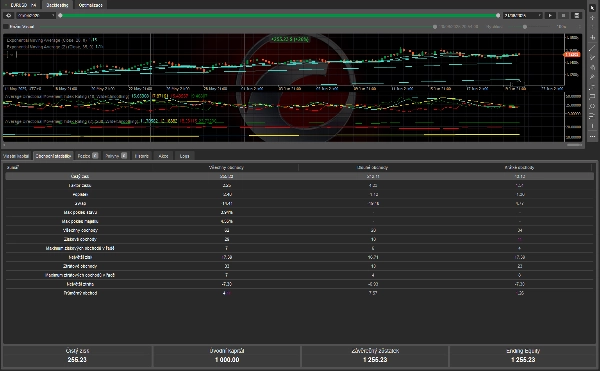Choose the pencil drawing tool

coord(592,77)
